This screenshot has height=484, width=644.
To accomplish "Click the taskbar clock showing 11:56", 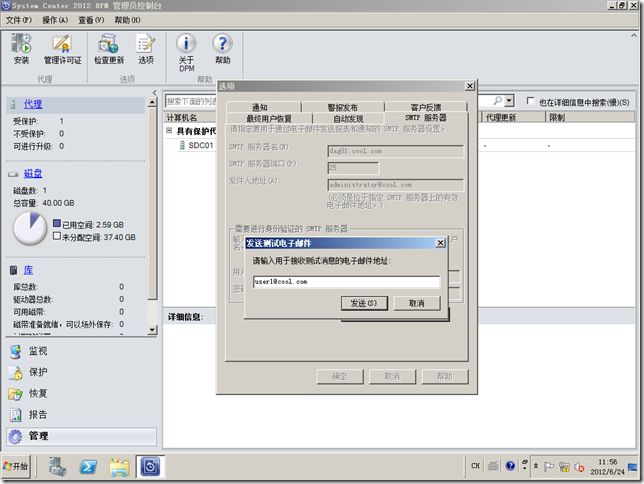I will pos(607,467).
